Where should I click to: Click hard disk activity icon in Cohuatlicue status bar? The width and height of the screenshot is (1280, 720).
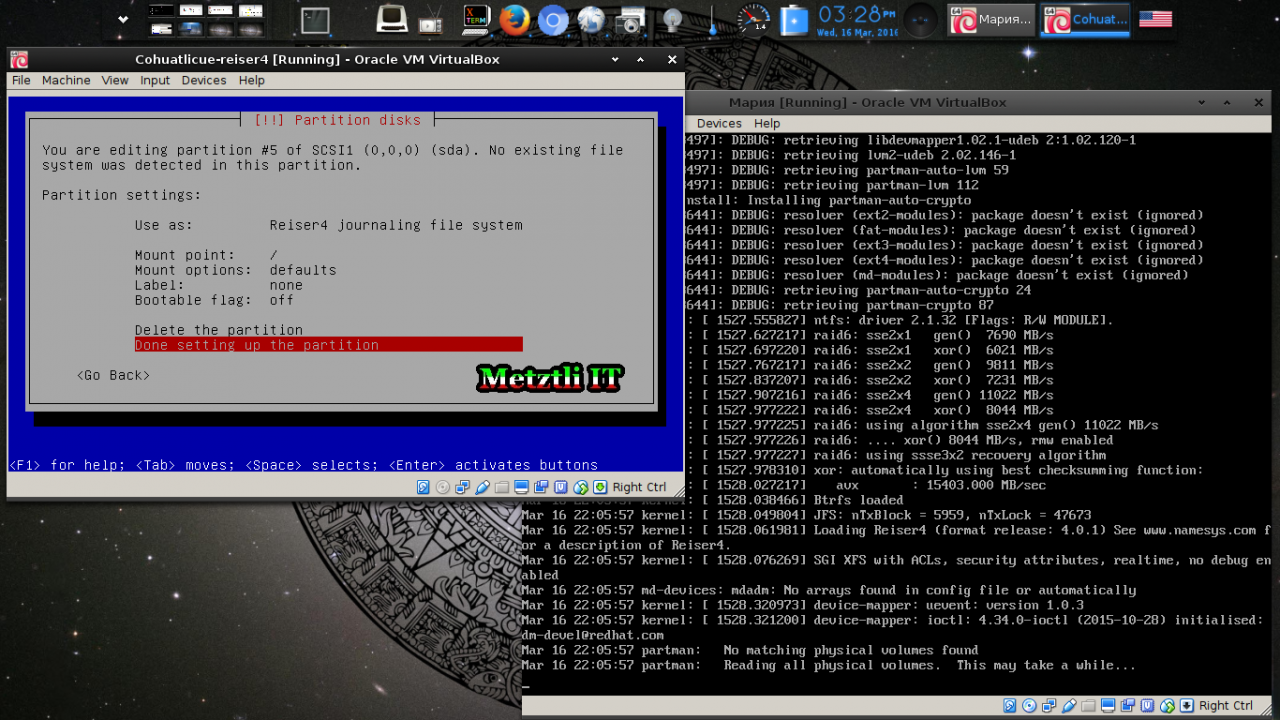click(x=423, y=487)
